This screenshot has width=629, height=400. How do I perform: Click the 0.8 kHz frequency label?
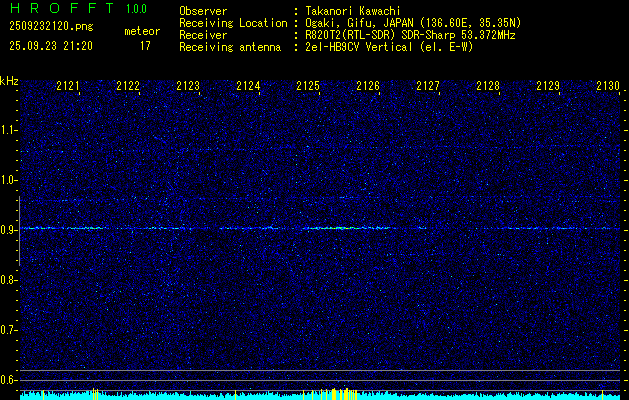(8, 280)
